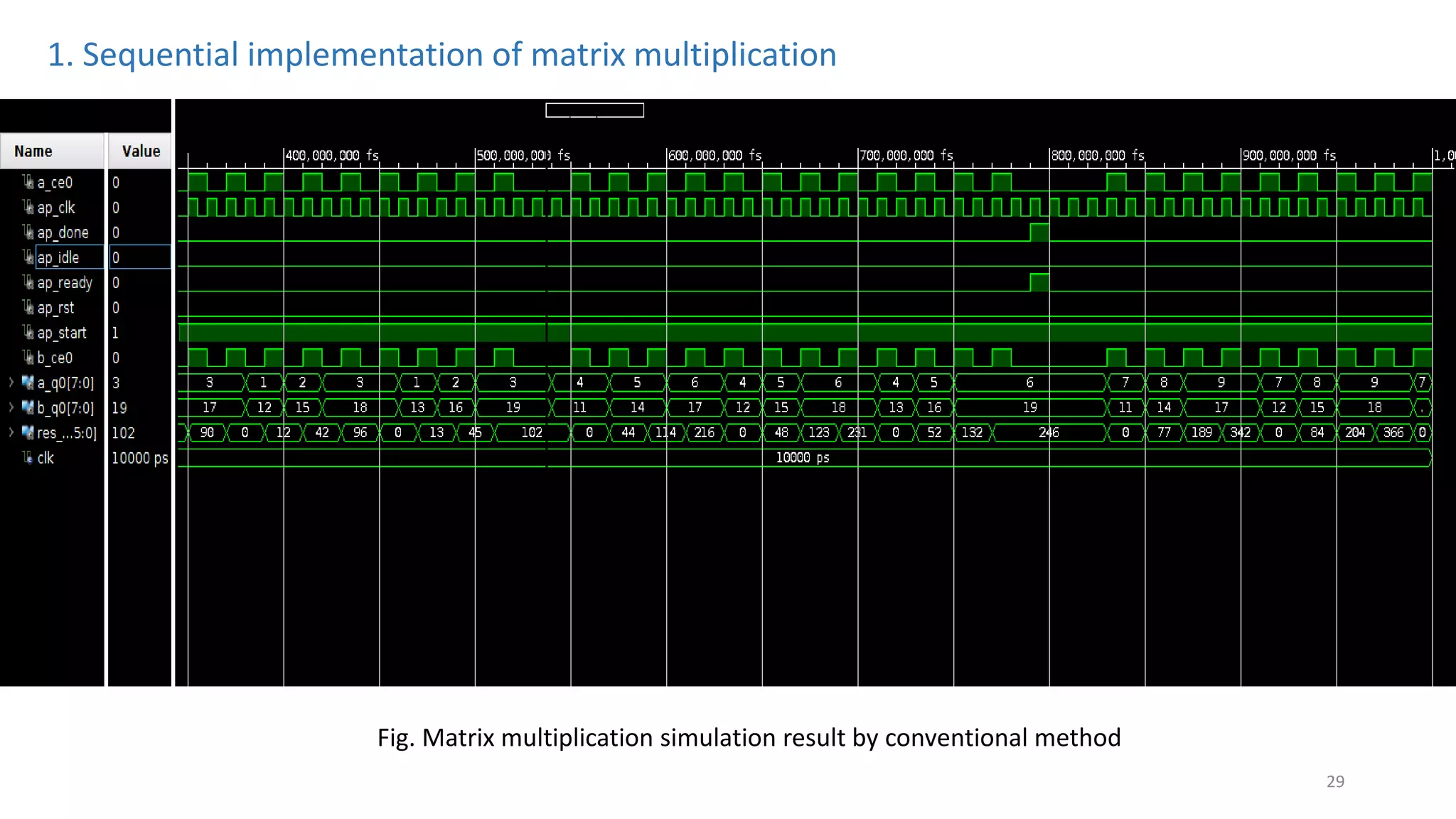Viewport: 1456px width, 819px height.
Task: Click the b_q0[7:0] bus icon
Action: (28, 407)
